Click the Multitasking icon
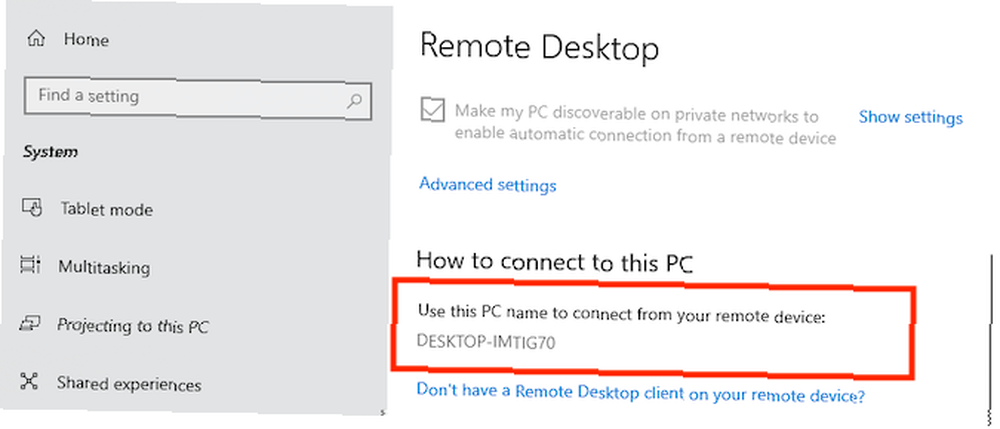This screenshot has height=429, width=1000. 31,265
